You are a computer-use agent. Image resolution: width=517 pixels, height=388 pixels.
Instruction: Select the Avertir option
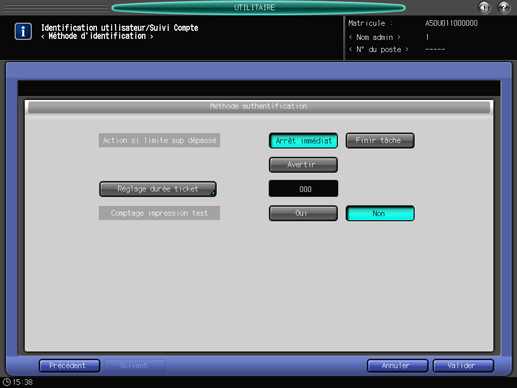coord(303,165)
